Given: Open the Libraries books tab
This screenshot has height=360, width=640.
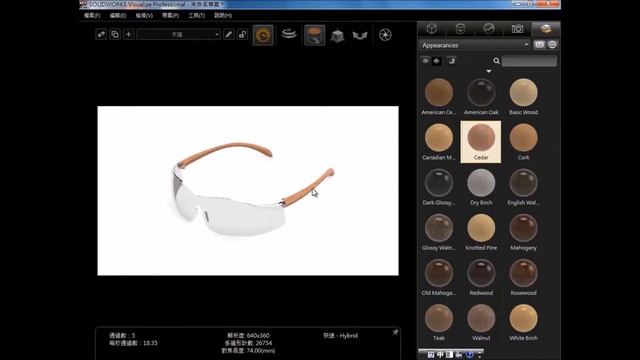Looking at the screenshot, I should pyautogui.click(x=546, y=29).
